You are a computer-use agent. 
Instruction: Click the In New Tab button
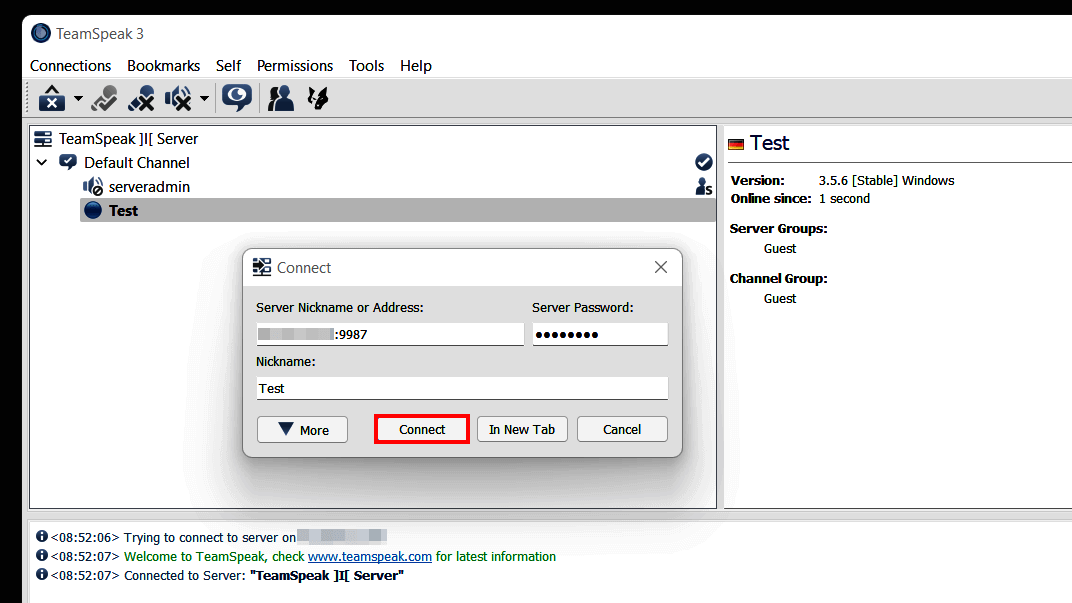[x=522, y=429]
